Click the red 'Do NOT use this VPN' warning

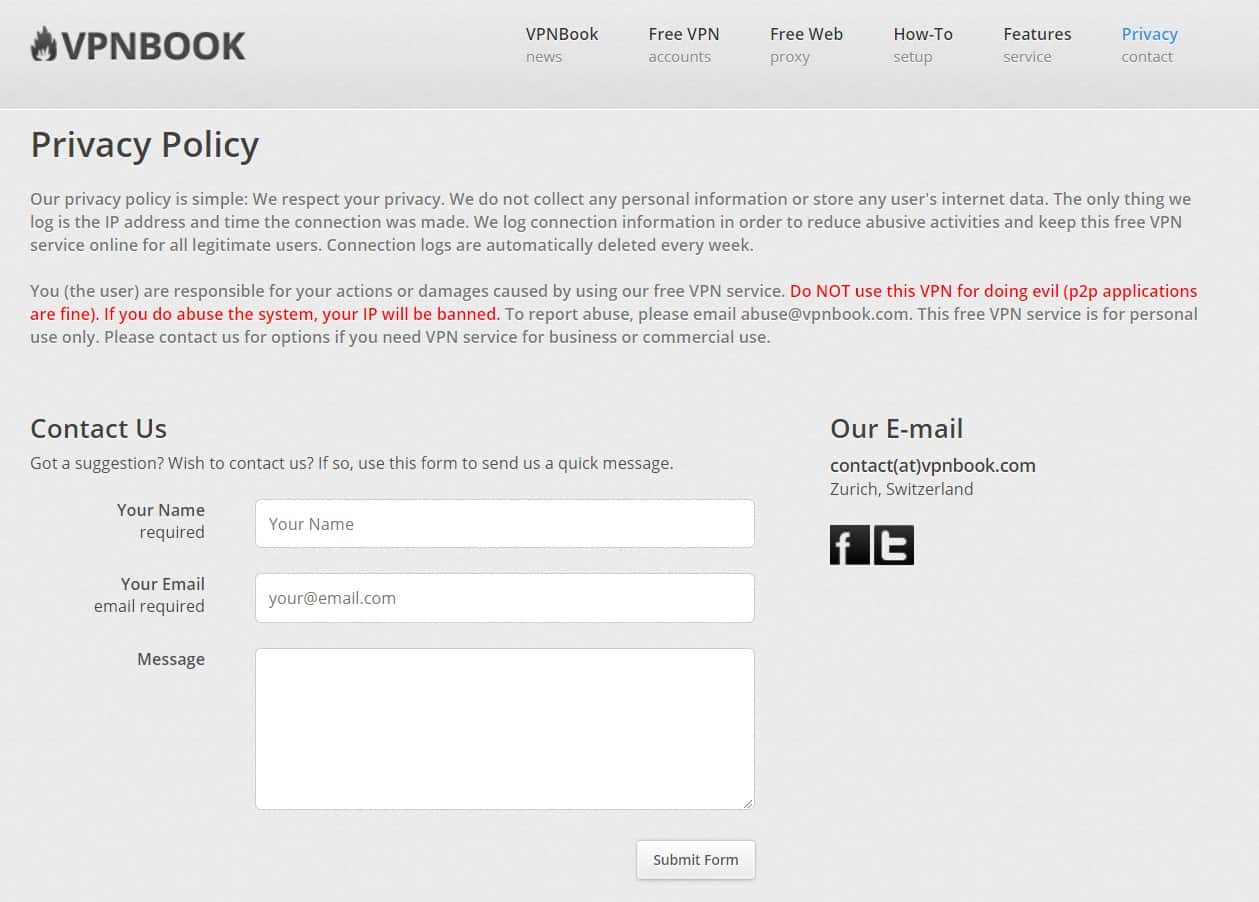[614, 302]
